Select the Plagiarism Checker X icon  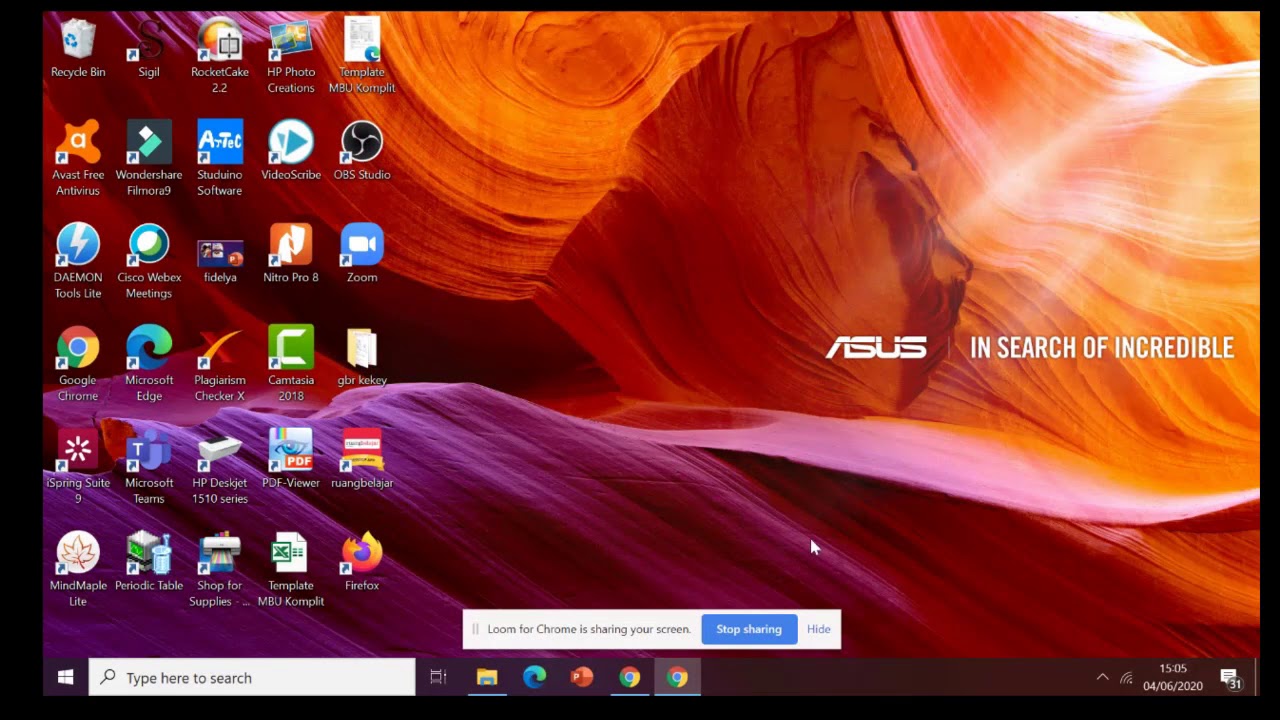point(220,364)
